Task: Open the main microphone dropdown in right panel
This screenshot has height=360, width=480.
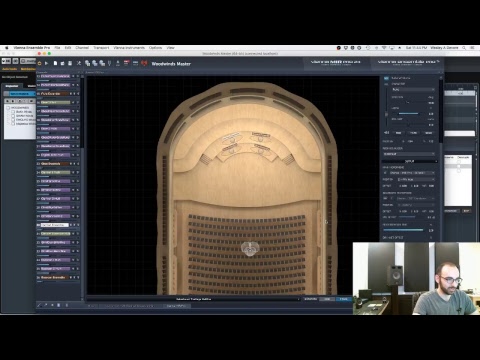Action: click(412, 173)
